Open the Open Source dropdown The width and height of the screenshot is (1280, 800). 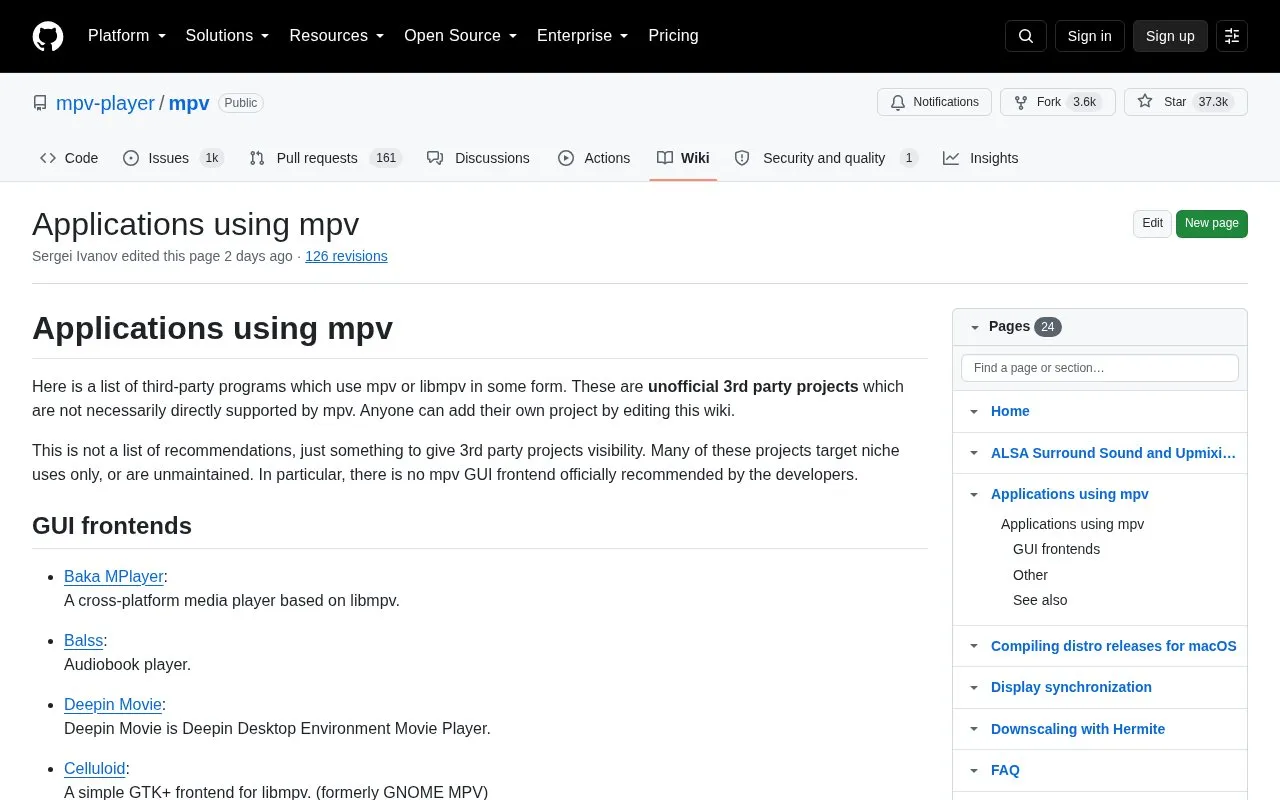pyautogui.click(x=461, y=36)
